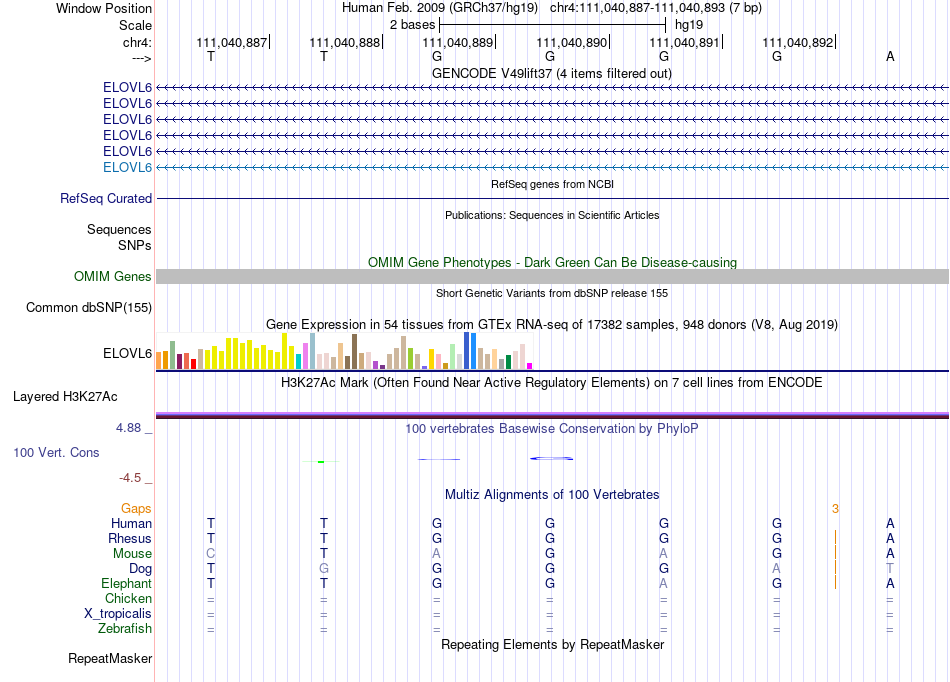
Task: Open the GTEx Gene Expression track title
Action: tap(552, 325)
